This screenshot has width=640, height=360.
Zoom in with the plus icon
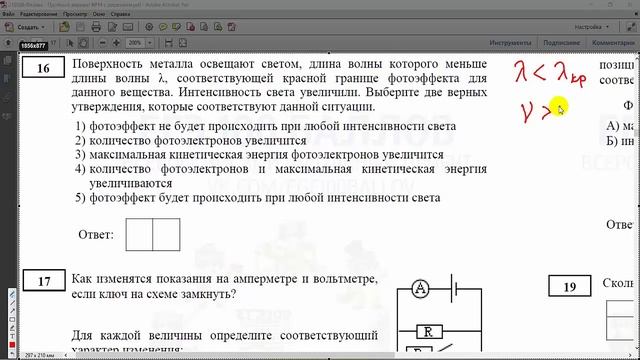point(116,43)
